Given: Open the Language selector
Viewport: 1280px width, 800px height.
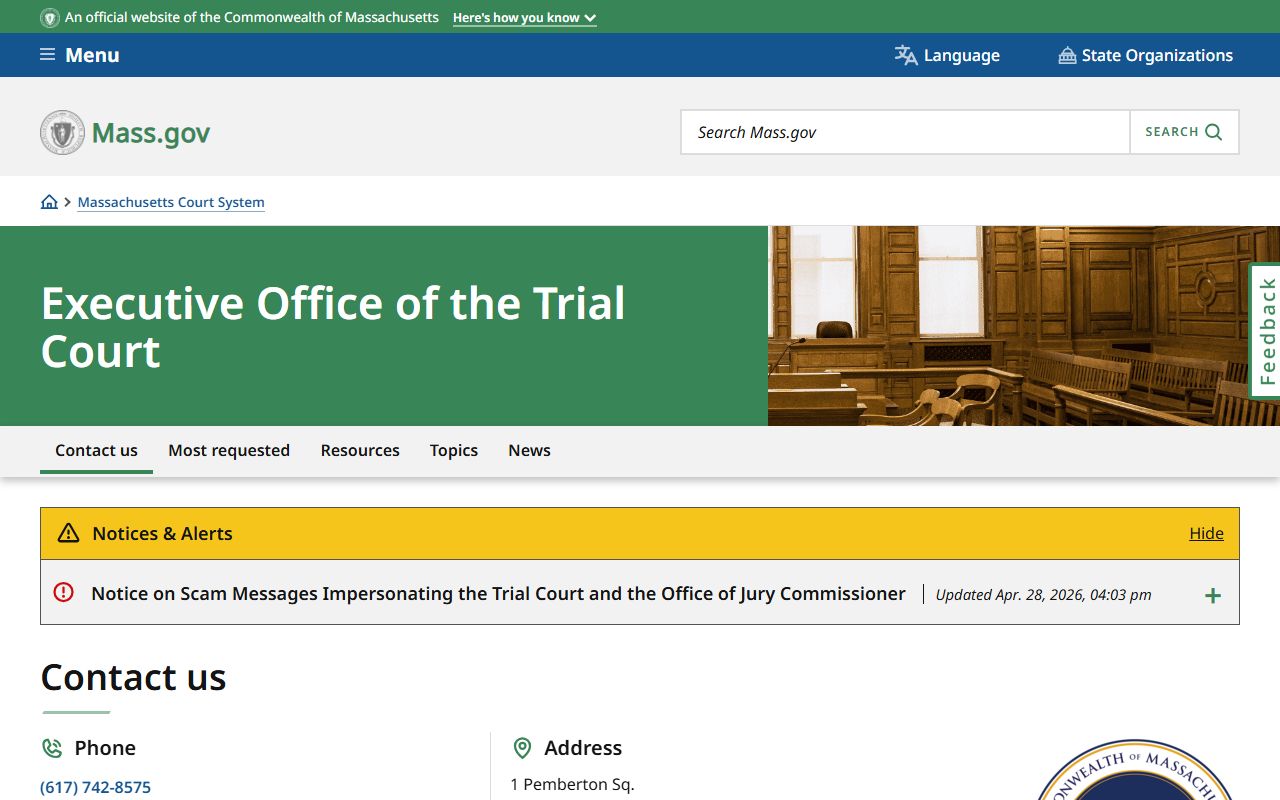Looking at the screenshot, I should point(947,55).
